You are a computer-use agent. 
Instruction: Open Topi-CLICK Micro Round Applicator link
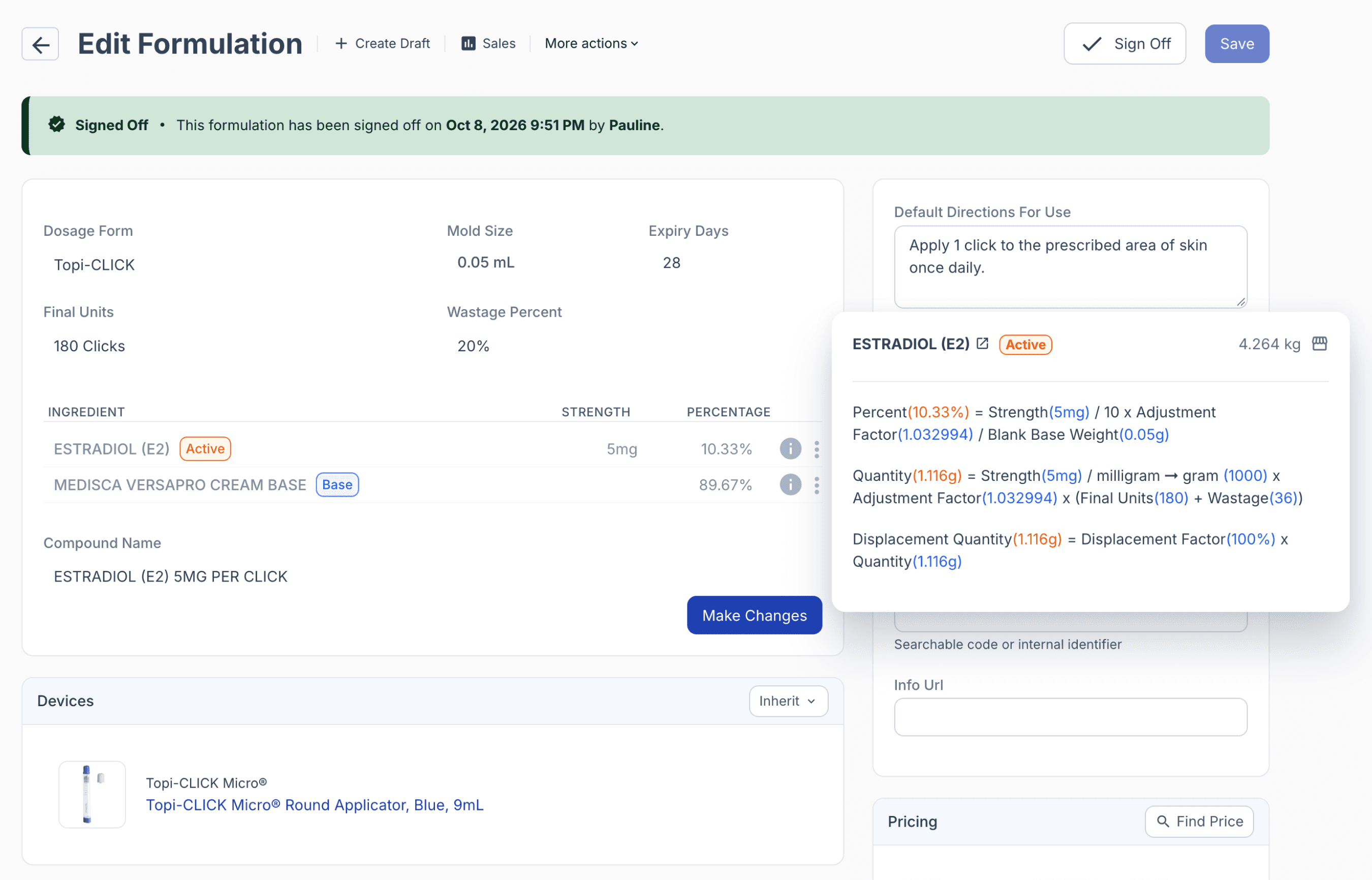[315, 805]
